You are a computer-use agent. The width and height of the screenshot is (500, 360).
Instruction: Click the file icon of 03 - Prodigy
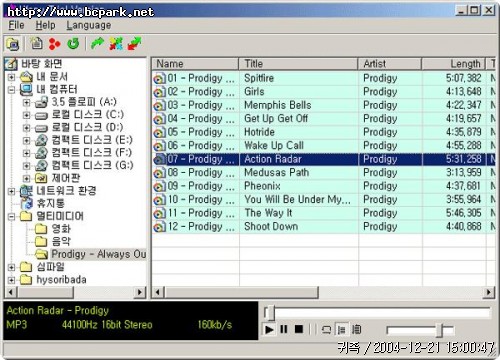(159, 106)
